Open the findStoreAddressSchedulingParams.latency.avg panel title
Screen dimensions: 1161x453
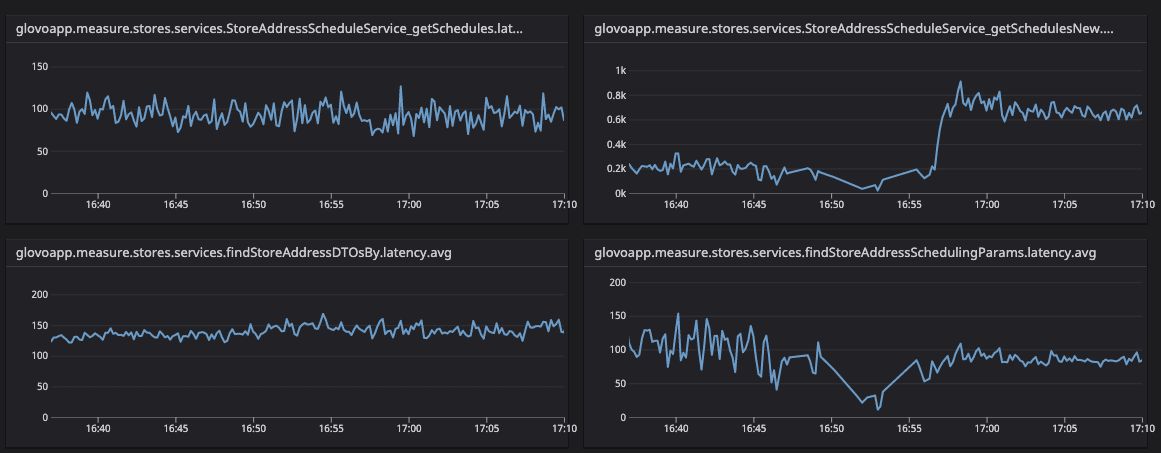pyautogui.click(x=845, y=253)
